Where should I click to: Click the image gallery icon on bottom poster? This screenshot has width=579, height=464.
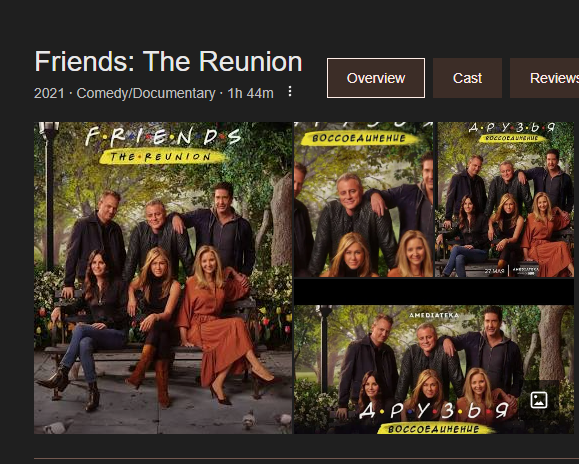click(x=539, y=400)
